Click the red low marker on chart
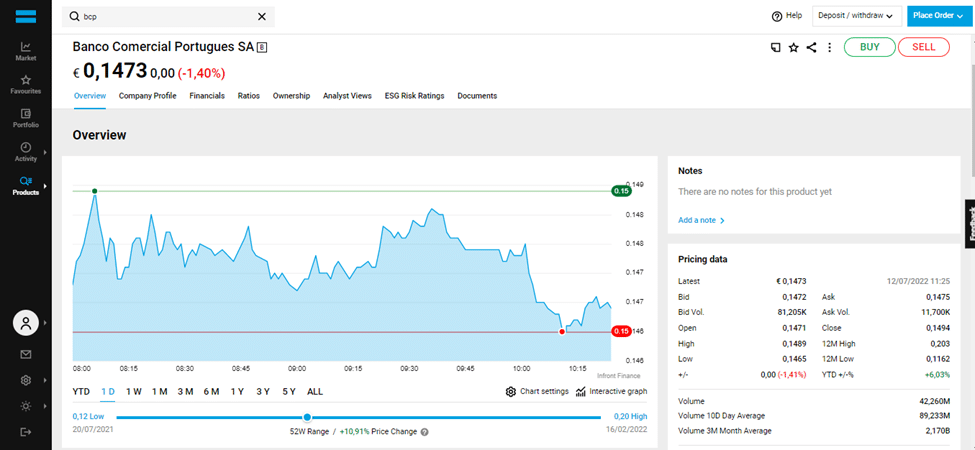The width and height of the screenshot is (975, 450). point(562,332)
